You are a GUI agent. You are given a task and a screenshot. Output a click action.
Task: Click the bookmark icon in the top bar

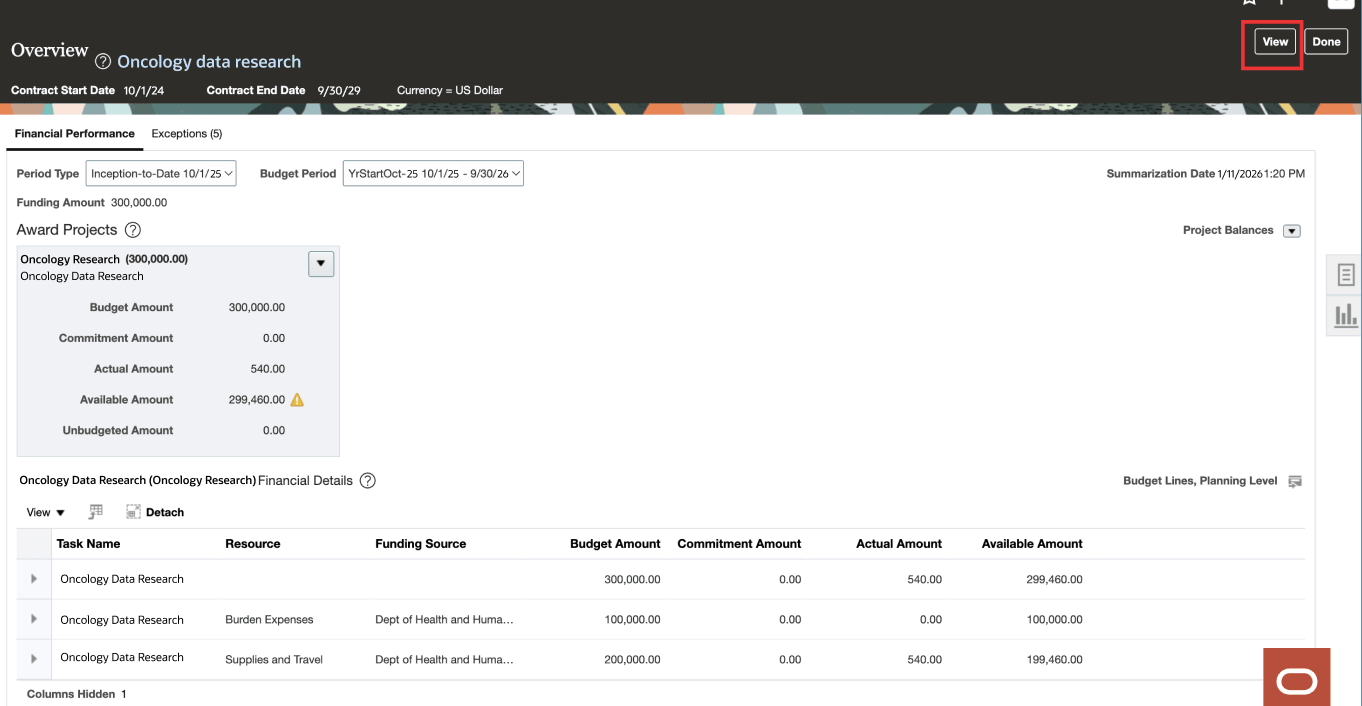click(x=1248, y=3)
